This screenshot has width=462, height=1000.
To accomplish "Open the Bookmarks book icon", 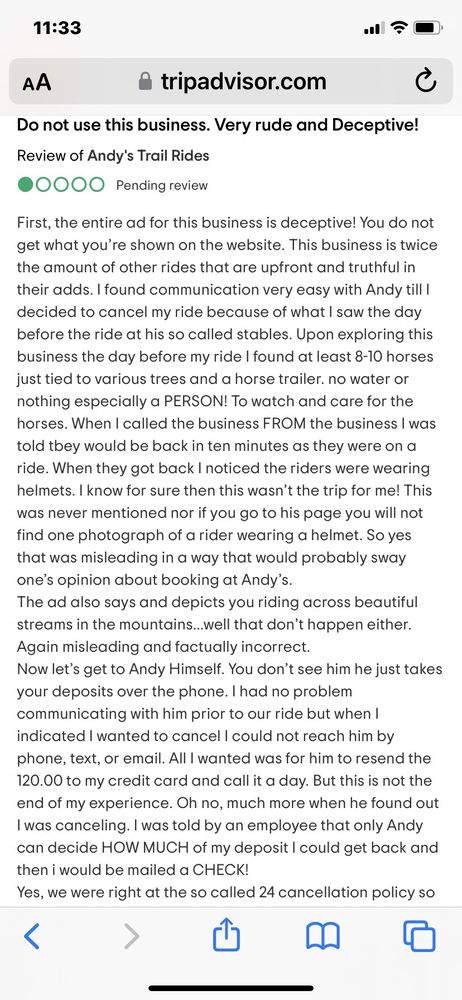I will [324, 937].
